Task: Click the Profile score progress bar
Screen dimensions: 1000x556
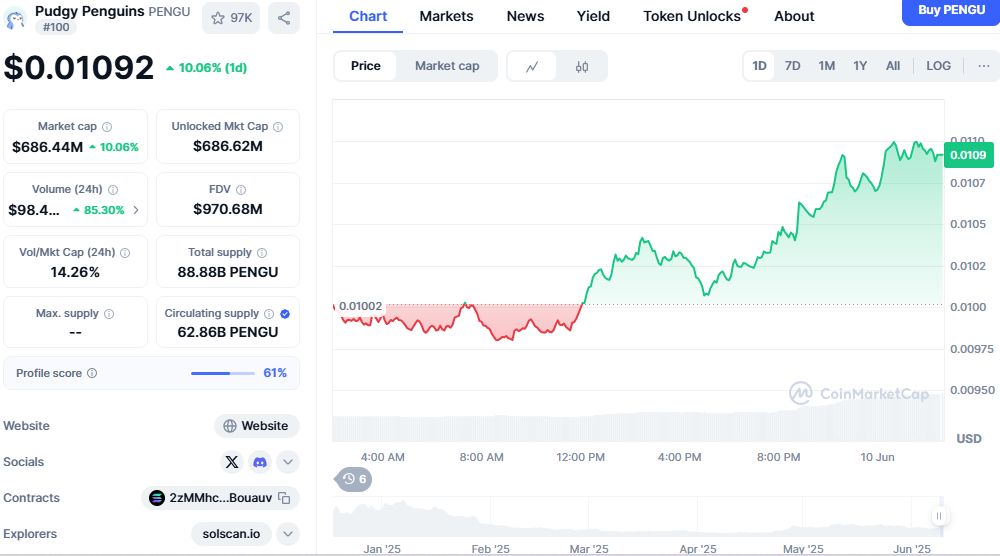Action: pyautogui.click(x=223, y=373)
